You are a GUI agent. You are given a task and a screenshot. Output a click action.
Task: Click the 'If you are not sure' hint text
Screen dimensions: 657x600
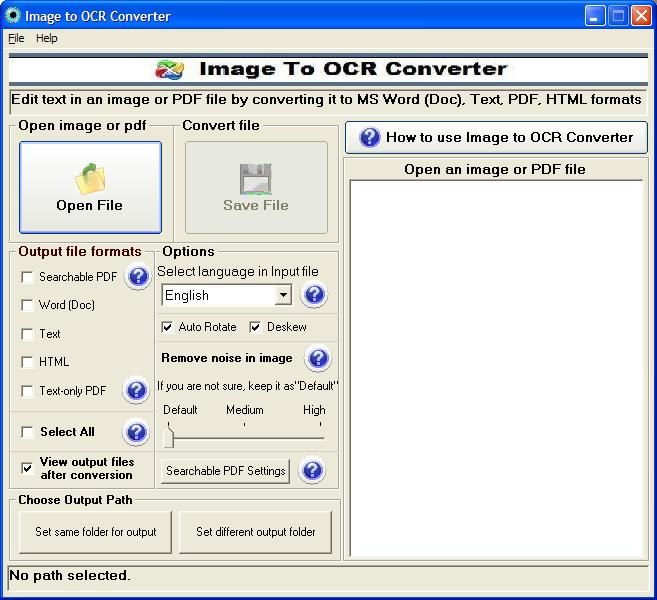248,386
